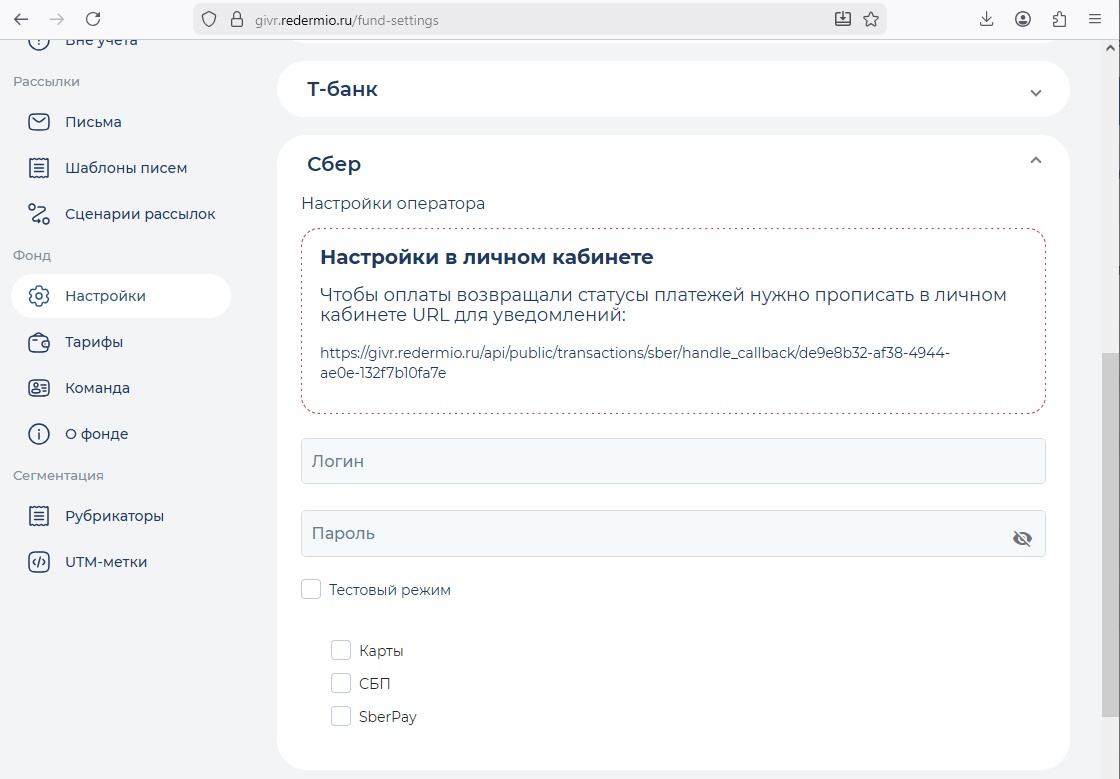Click the Логин input field
The width and height of the screenshot is (1120, 779).
coord(673,461)
